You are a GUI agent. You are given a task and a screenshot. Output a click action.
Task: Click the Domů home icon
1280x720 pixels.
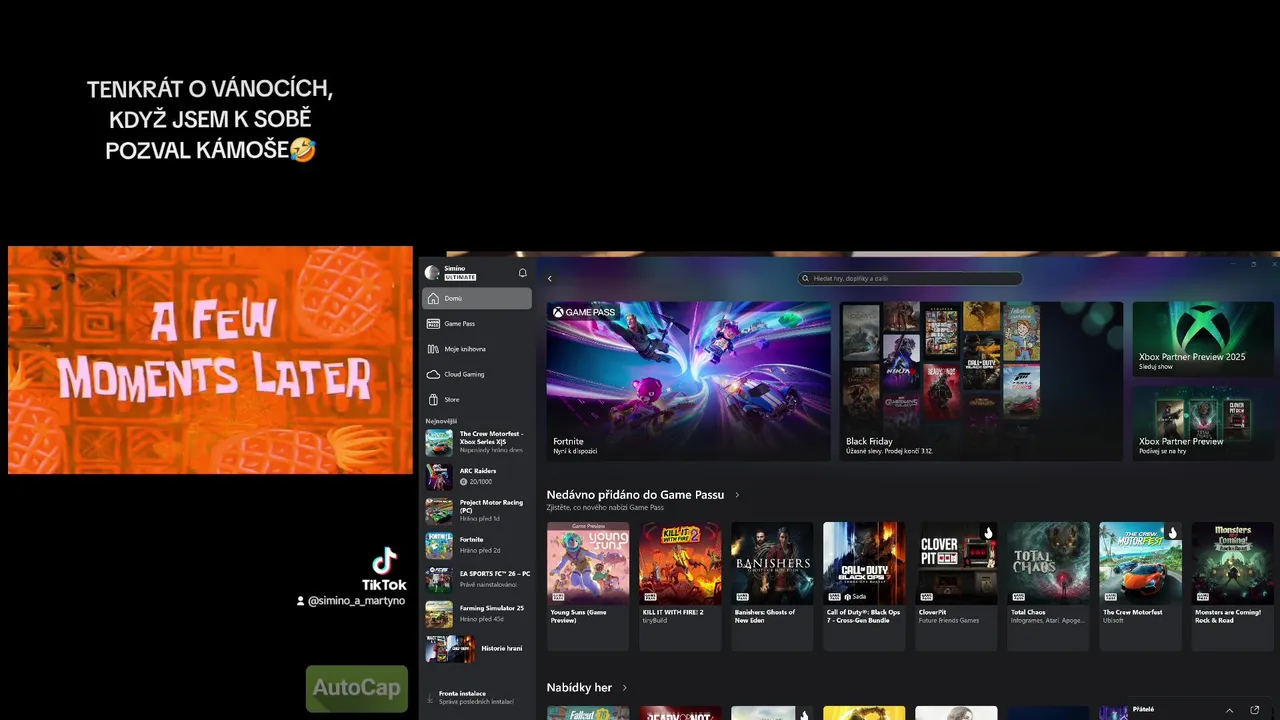433,298
